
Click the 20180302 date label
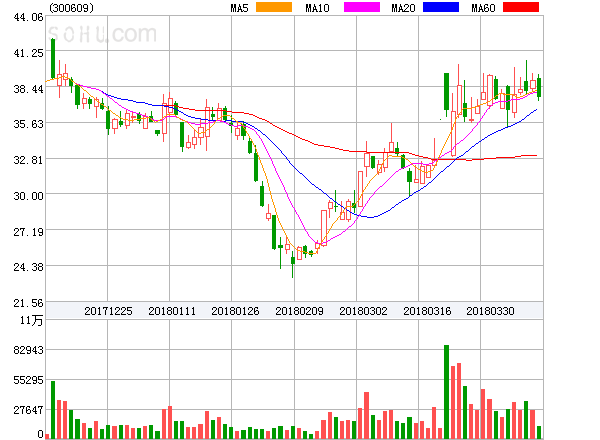363,311
